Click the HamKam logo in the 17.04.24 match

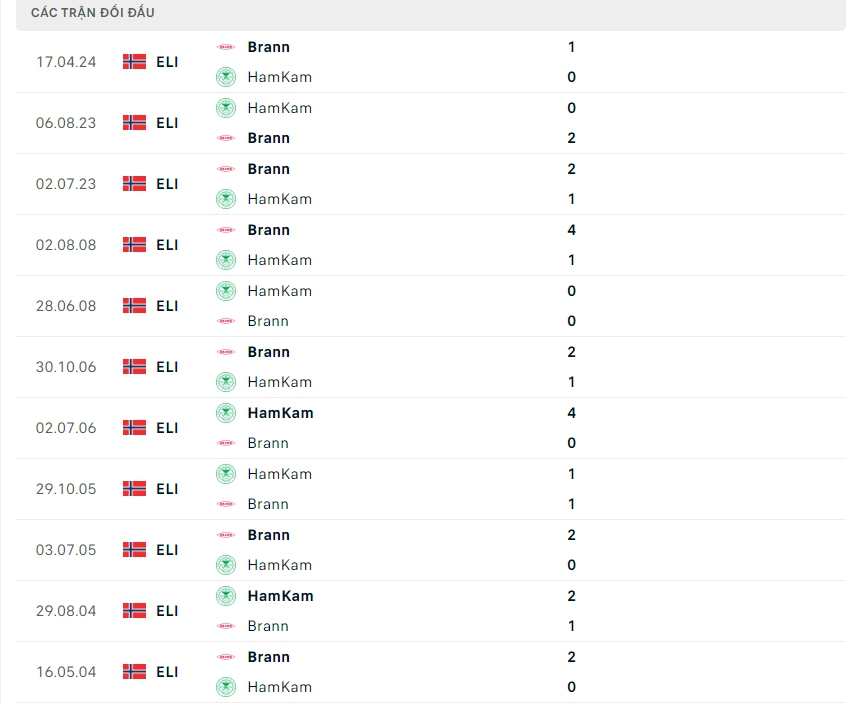[226, 77]
